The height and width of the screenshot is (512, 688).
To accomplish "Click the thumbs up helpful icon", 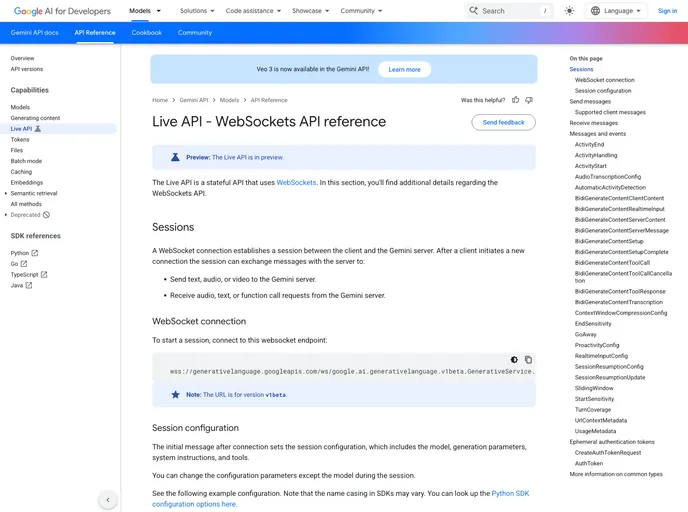I will 516,100.
